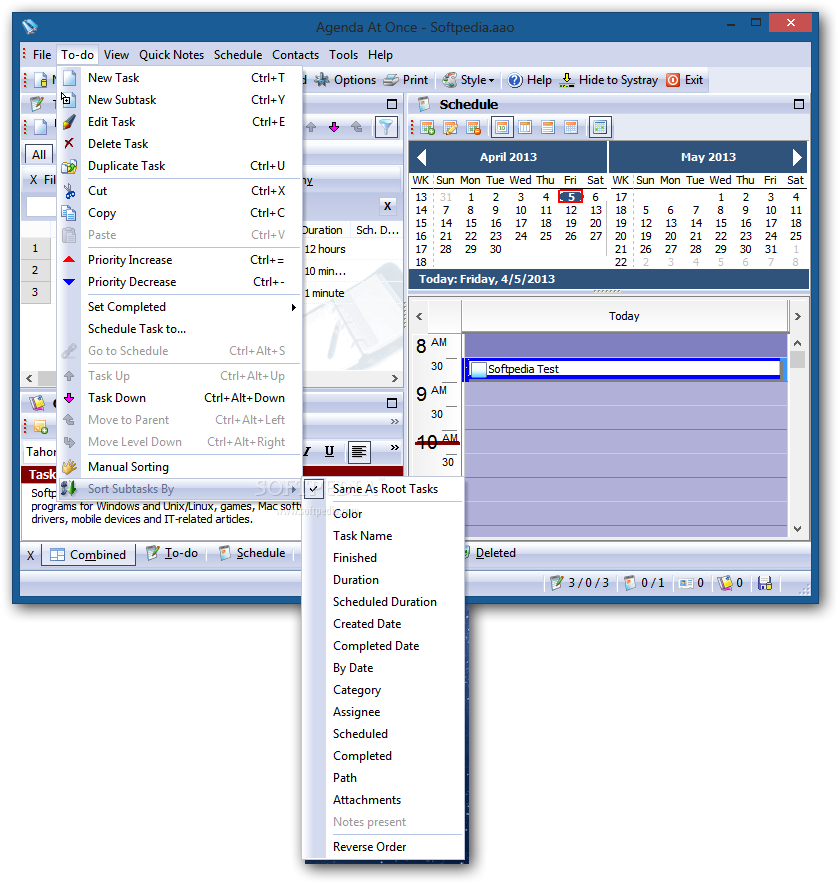Viewport: 839px width, 884px height.
Task: Switch to the Deleted tab
Action: coord(491,553)
